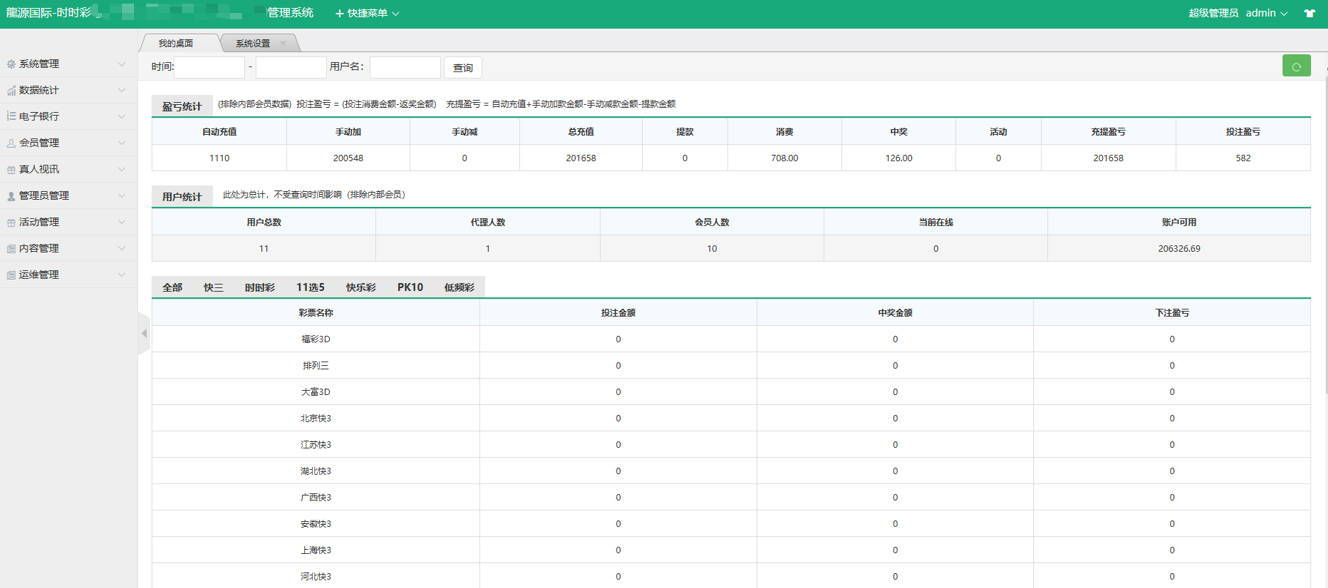This screenshot has height=588, width=1328.
Task: Click the start time input field
Action: click(x=210, y=67)
